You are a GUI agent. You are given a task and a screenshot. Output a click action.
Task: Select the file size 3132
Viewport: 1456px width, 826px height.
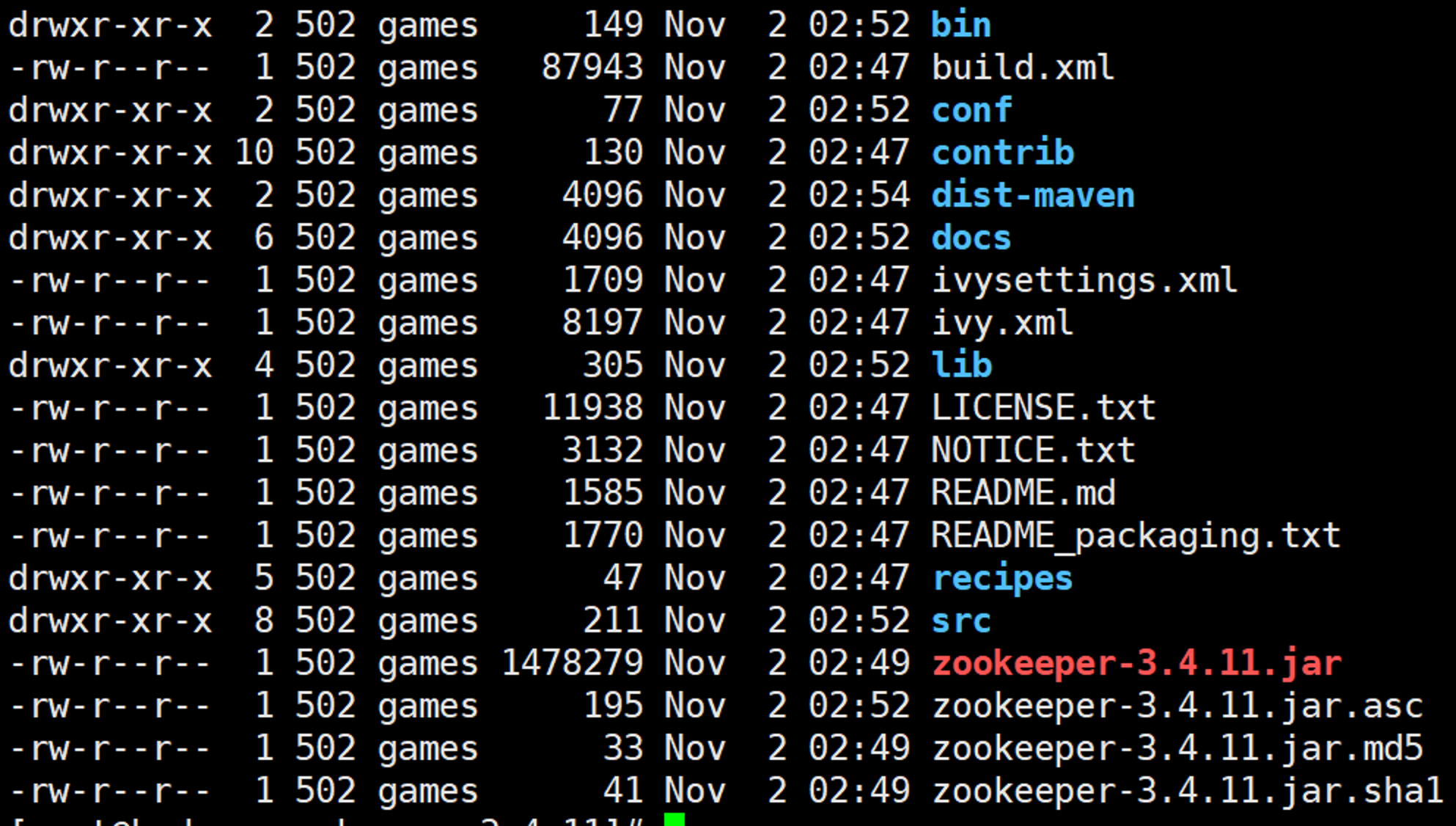tap(603, 450)
